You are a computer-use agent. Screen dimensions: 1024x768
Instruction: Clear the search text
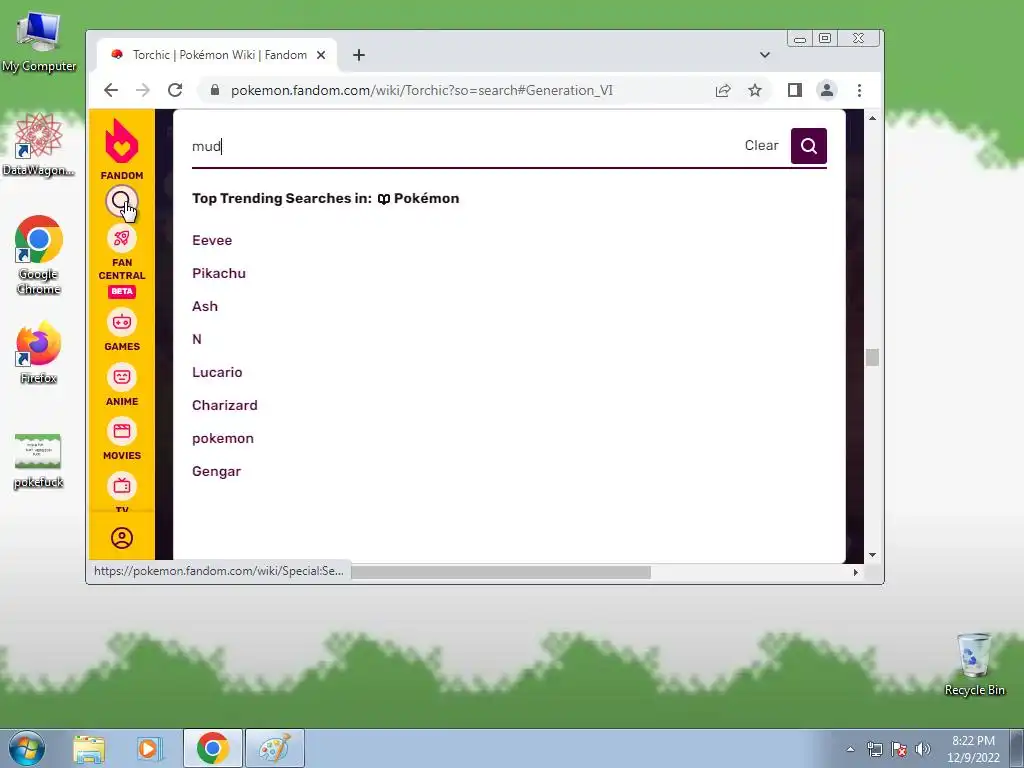[x=761, y=146]
